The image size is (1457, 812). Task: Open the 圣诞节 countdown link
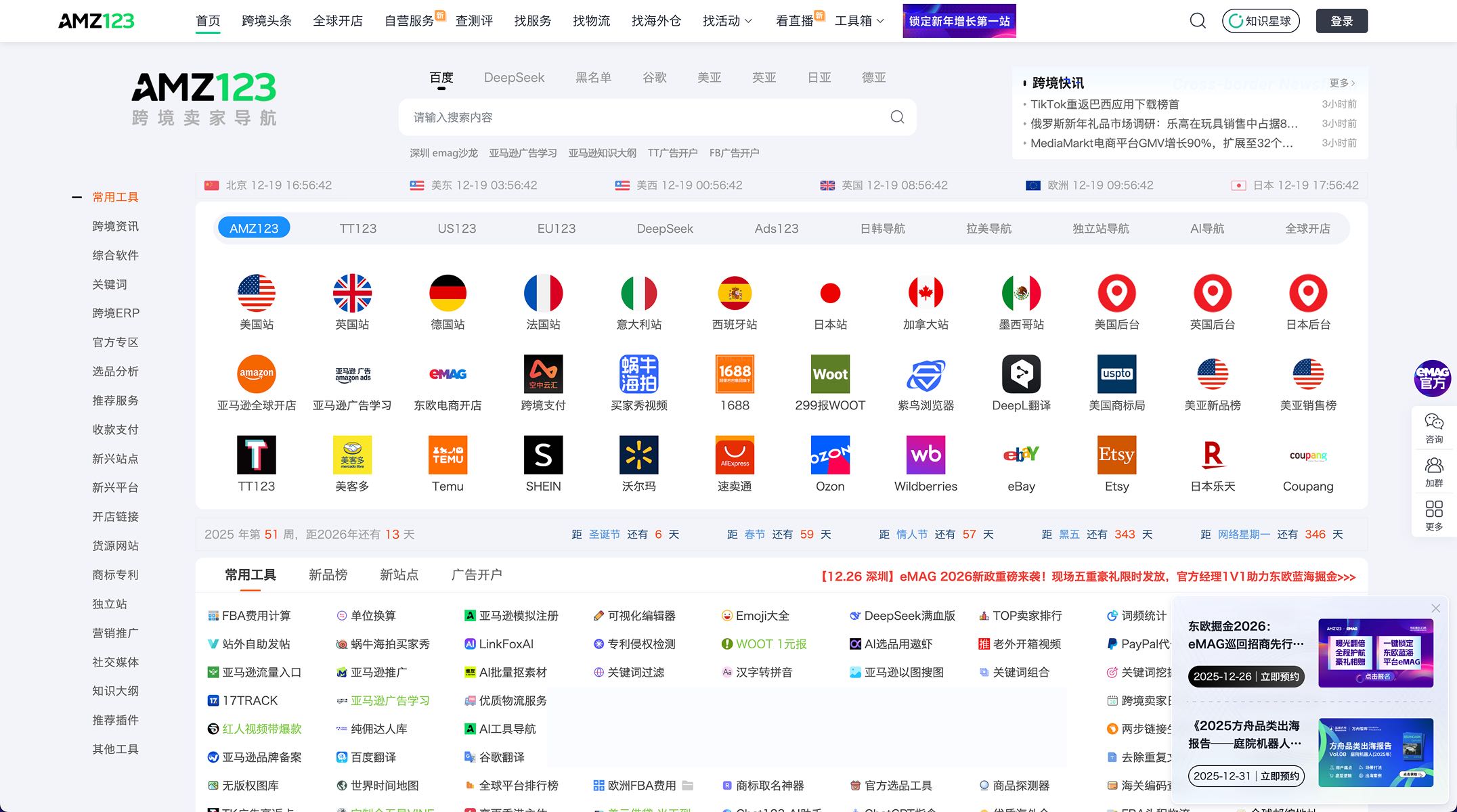coord(604,534)
